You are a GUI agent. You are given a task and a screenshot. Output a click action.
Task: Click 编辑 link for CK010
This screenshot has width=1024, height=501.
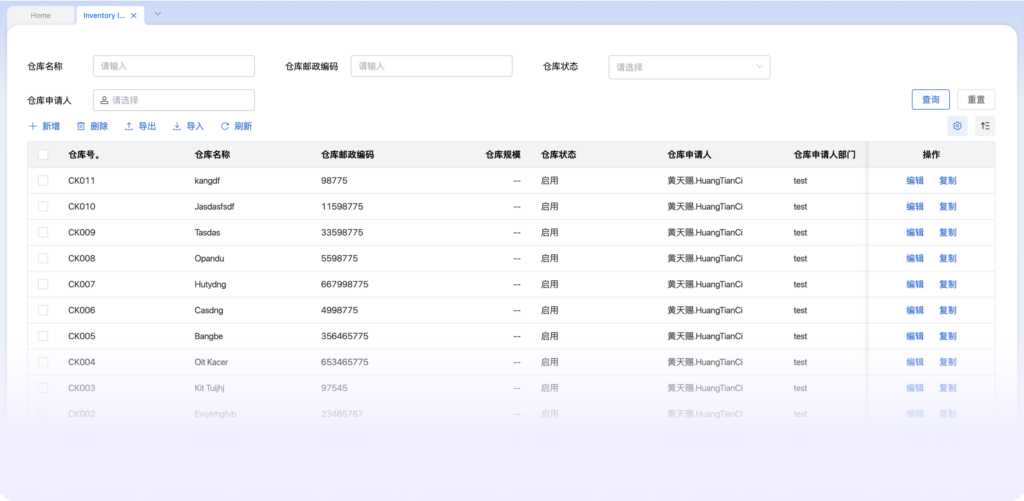click(915, 206)
